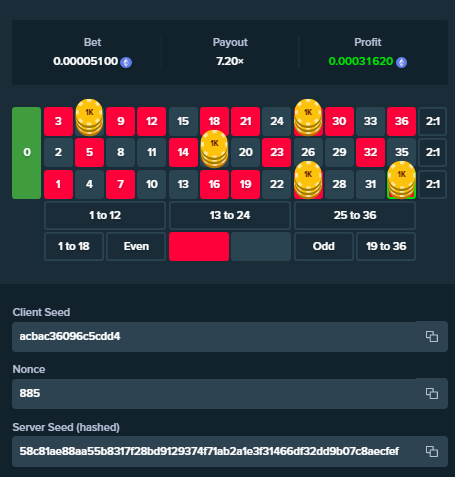Place a chip on red 9
The width and height of the screenshot is (455, 477).
120,121
